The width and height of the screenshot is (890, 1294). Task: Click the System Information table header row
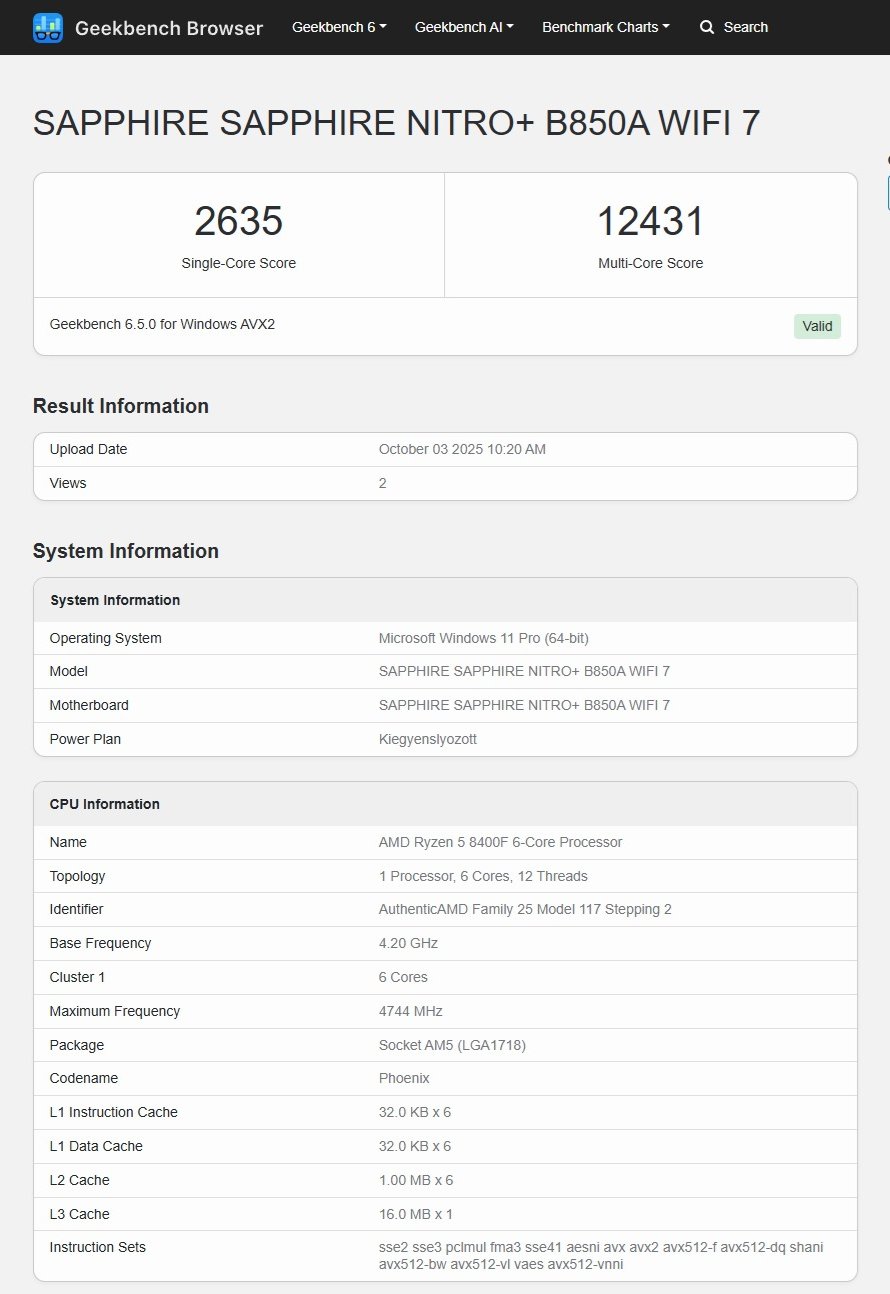(x=115, y=600)
